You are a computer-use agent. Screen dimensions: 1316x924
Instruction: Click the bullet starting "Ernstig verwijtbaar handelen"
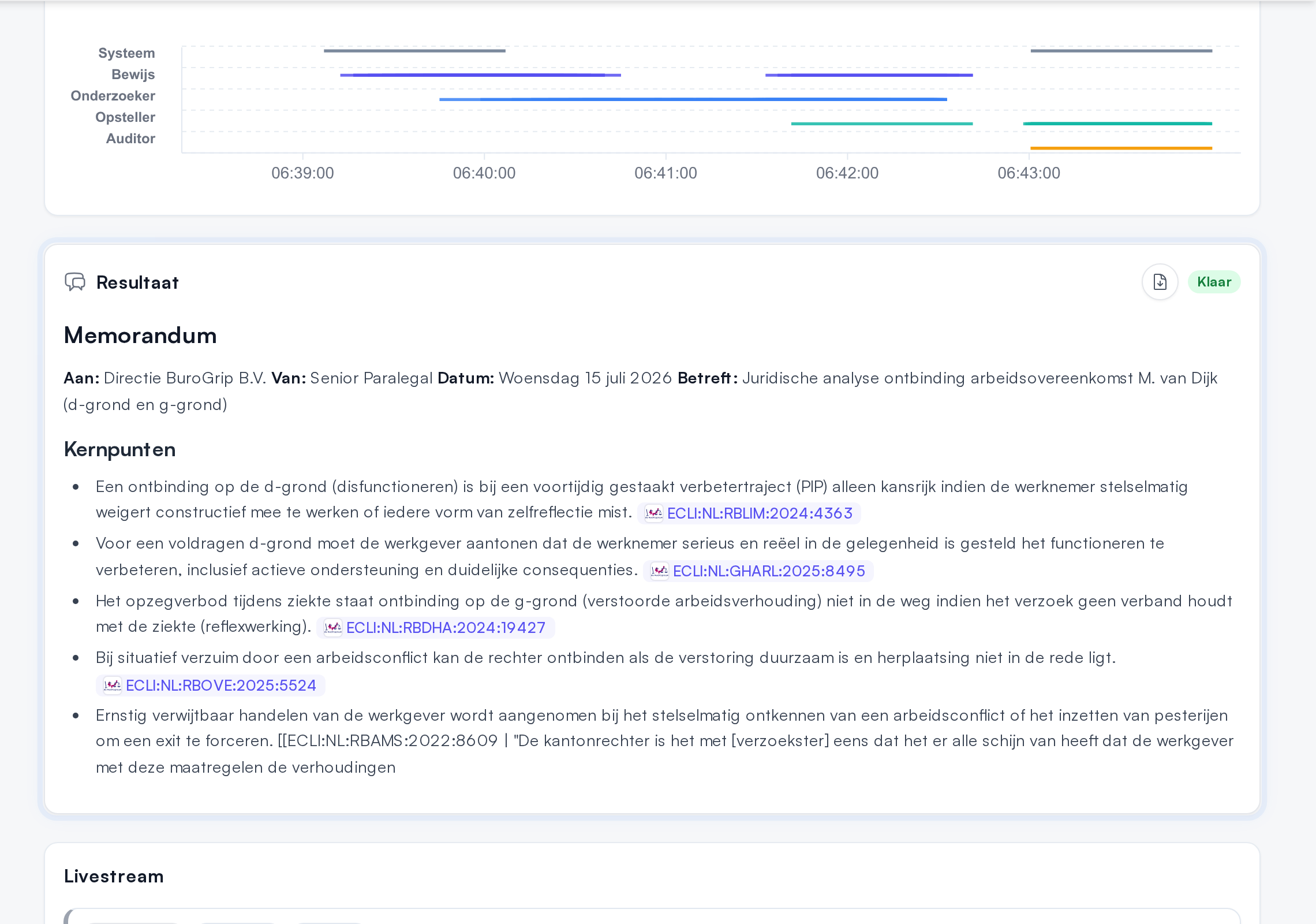pyautogui.click(x=664, y=742)
